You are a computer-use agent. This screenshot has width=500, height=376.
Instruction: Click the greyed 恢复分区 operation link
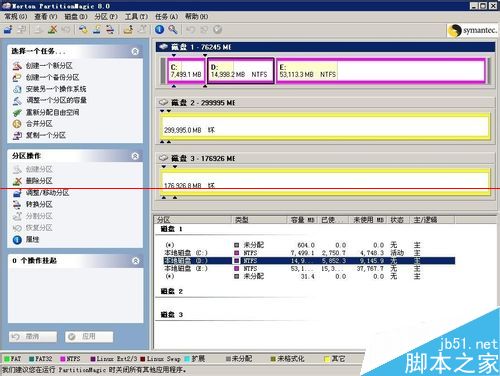(x=39, y=228)
